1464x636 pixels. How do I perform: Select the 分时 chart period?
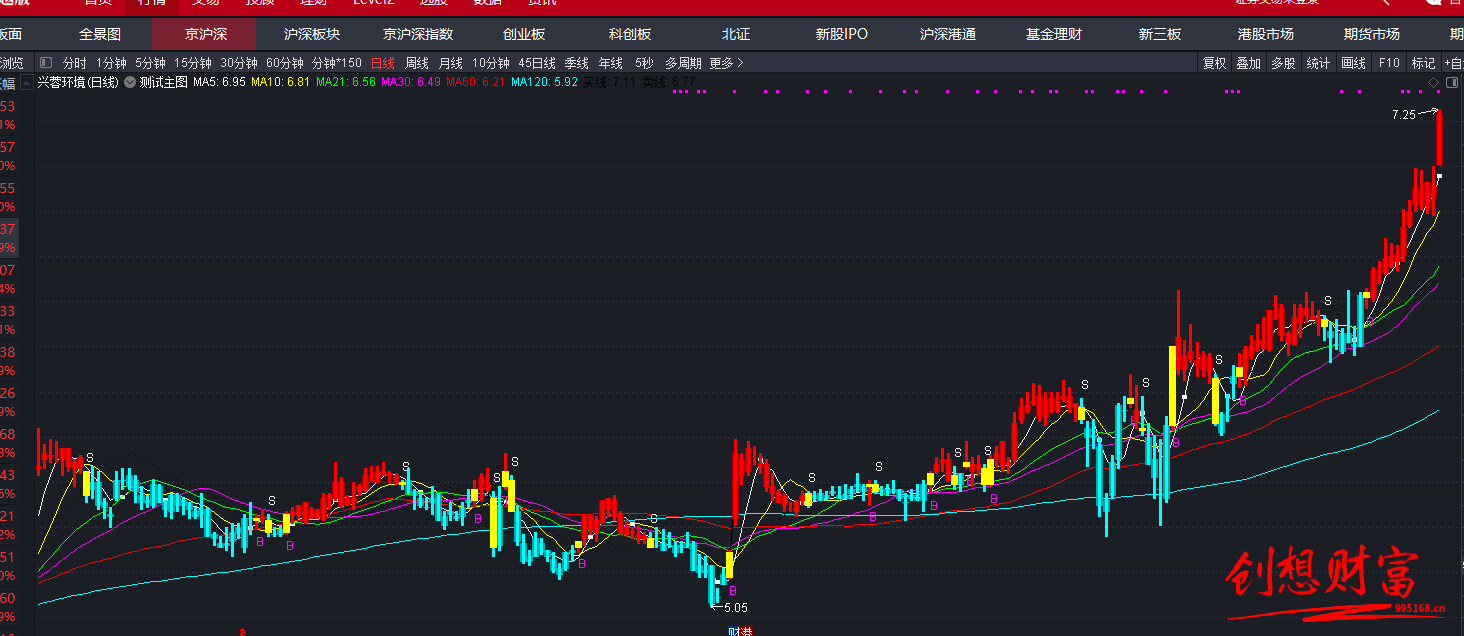click(75, 63)
